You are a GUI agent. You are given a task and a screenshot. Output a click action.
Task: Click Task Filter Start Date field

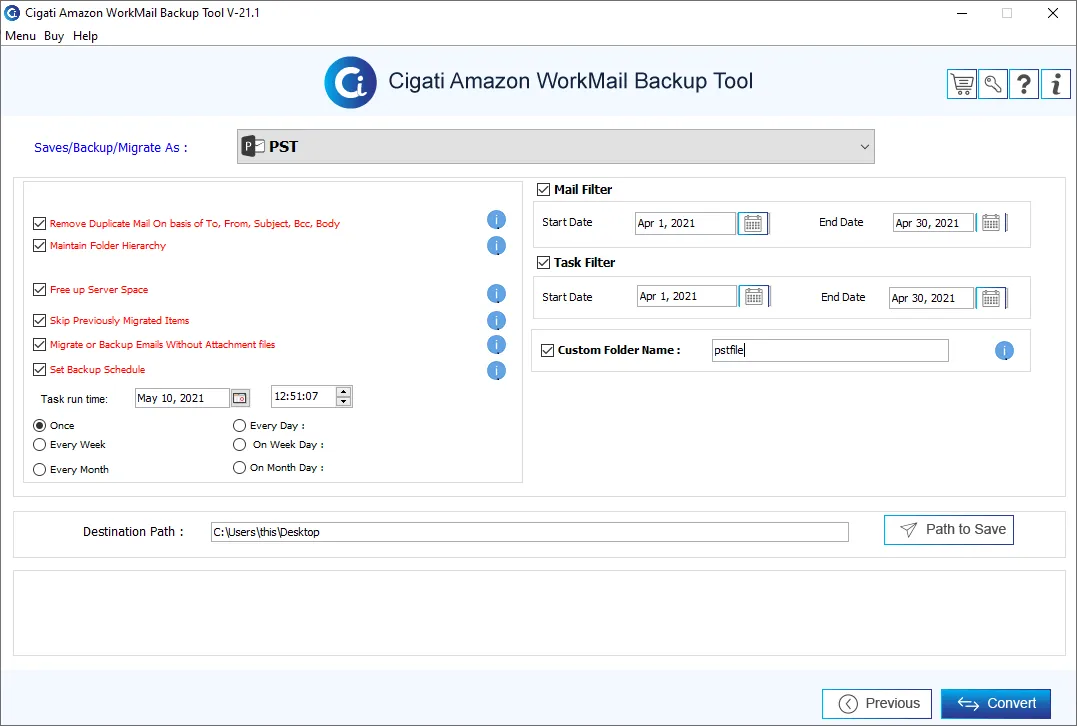(x=687, y=296)
